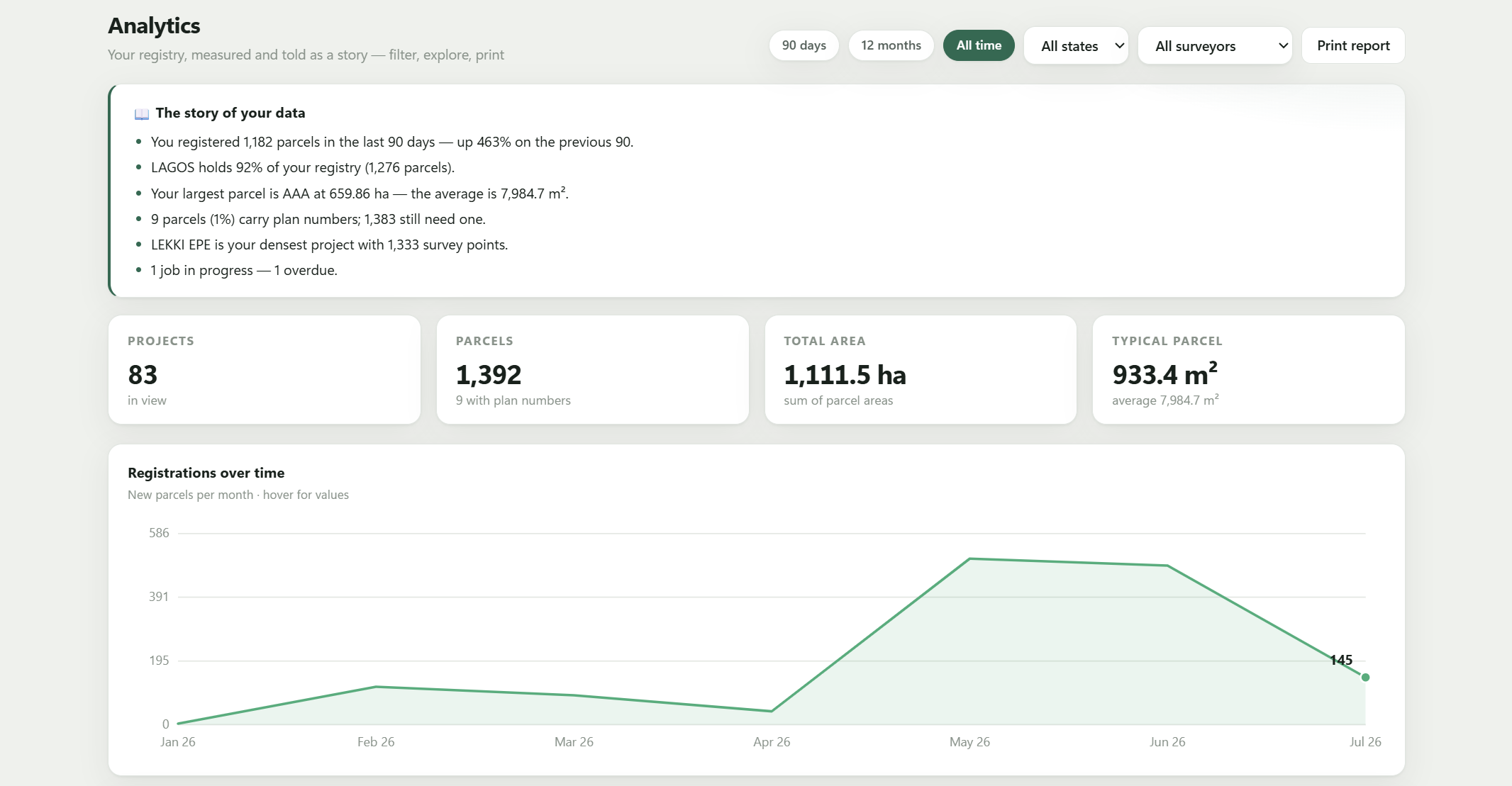Click the Jan 26 axis label
Image resolution: width=1512 pixels, height=786 pixels.
click(x=178, y=742)
